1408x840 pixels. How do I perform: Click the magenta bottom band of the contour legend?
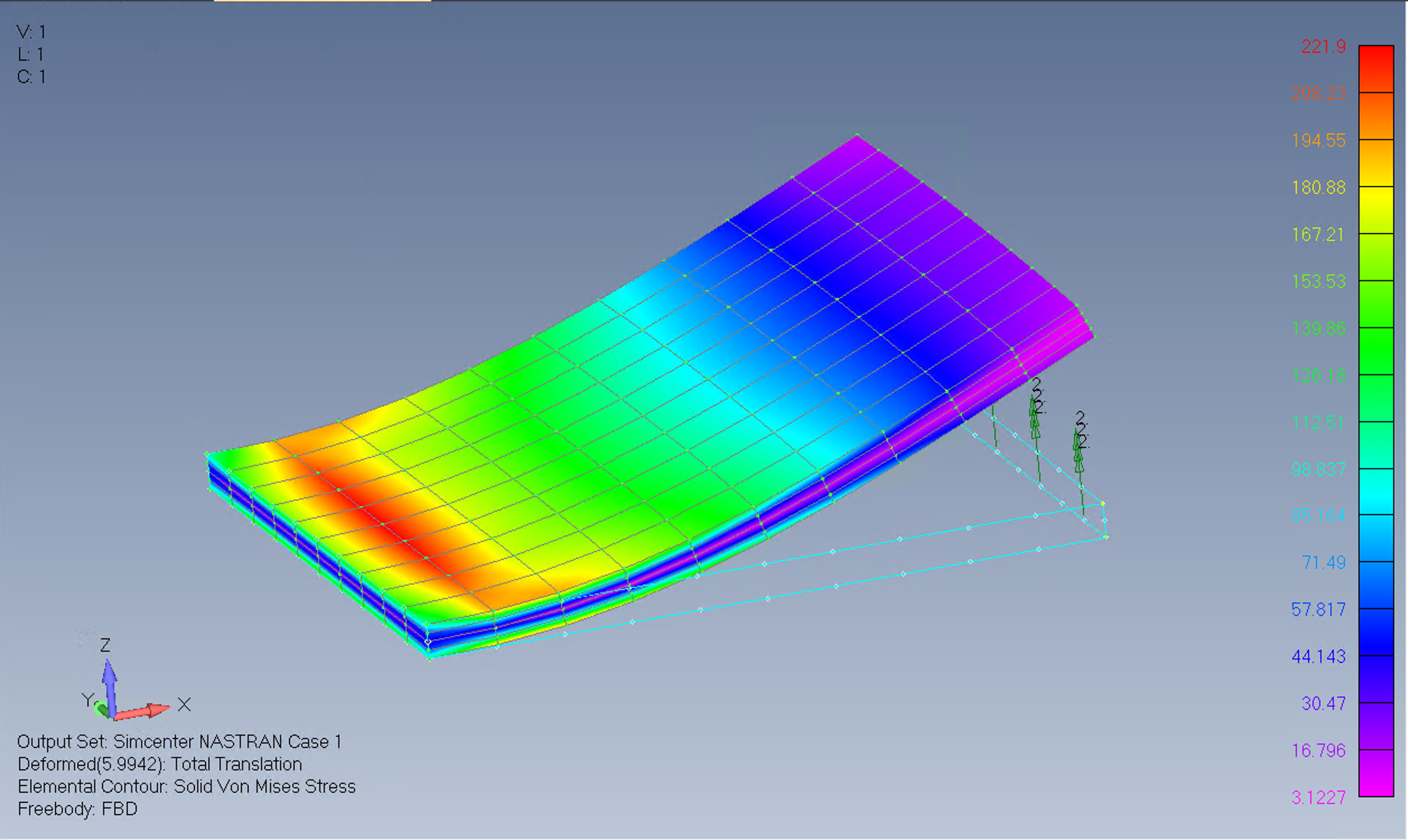[x=1376, y=773]
